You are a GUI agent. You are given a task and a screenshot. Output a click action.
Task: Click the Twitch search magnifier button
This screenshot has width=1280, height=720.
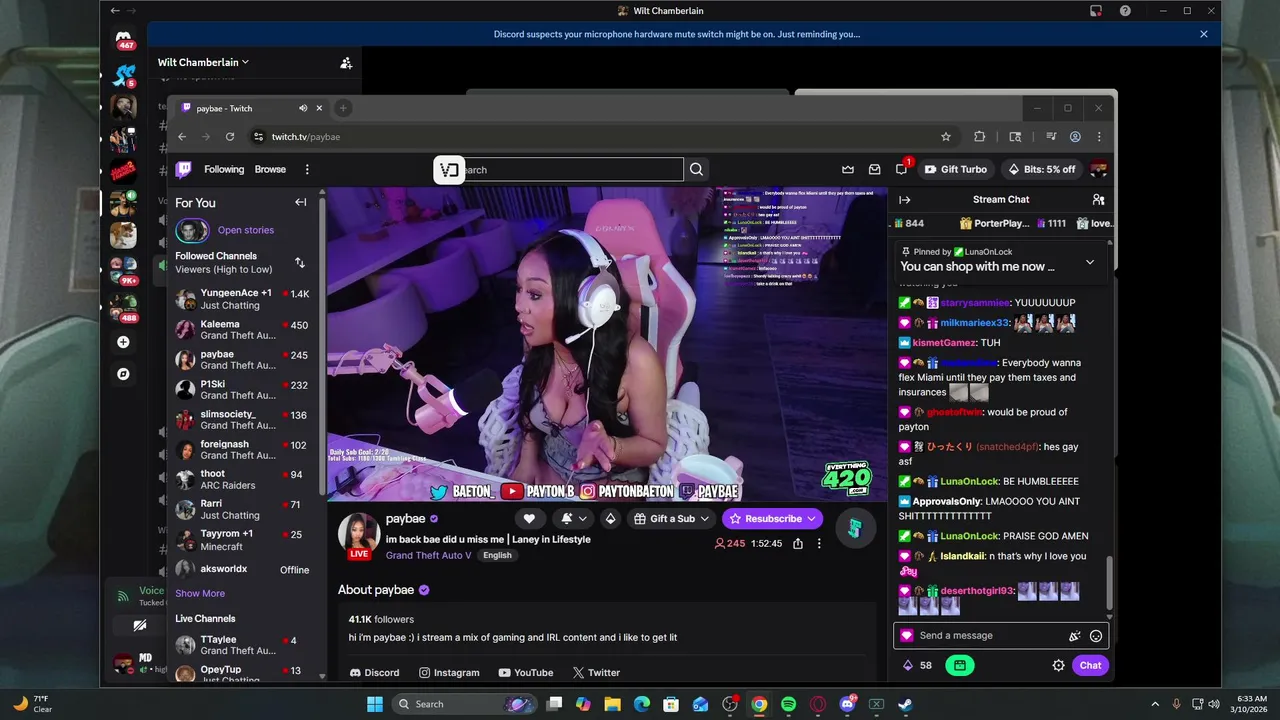[697, 169]
